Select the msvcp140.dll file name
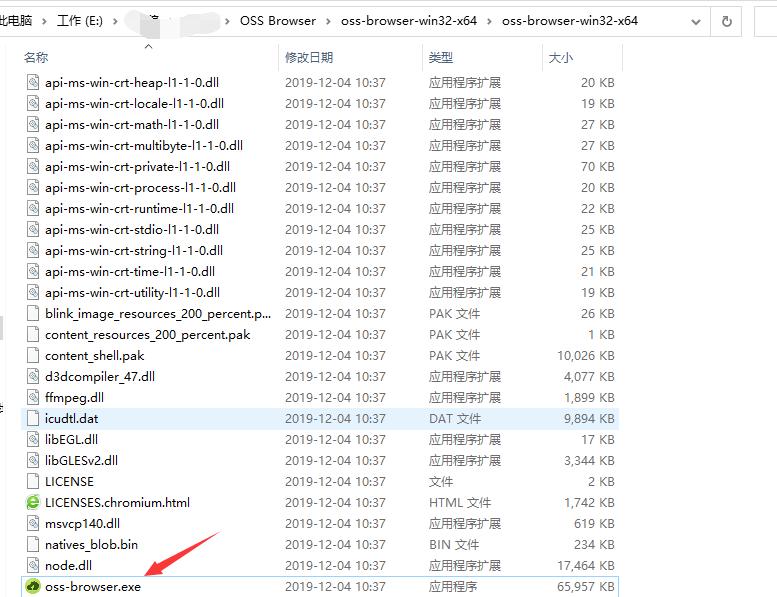The image size is (777, 597). (x=82, y=524)
